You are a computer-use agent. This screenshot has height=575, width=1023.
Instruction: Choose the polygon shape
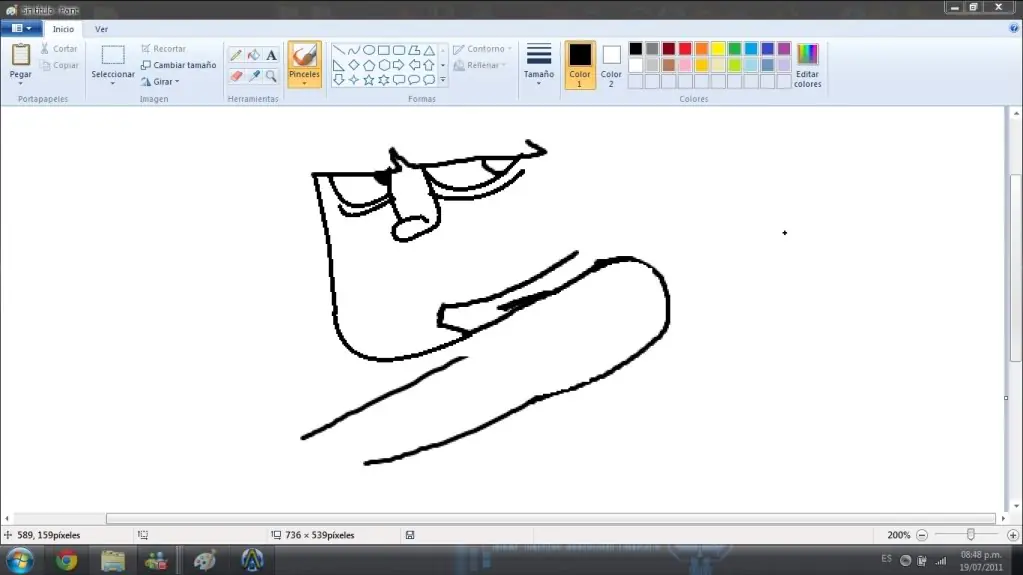[414, 50]
